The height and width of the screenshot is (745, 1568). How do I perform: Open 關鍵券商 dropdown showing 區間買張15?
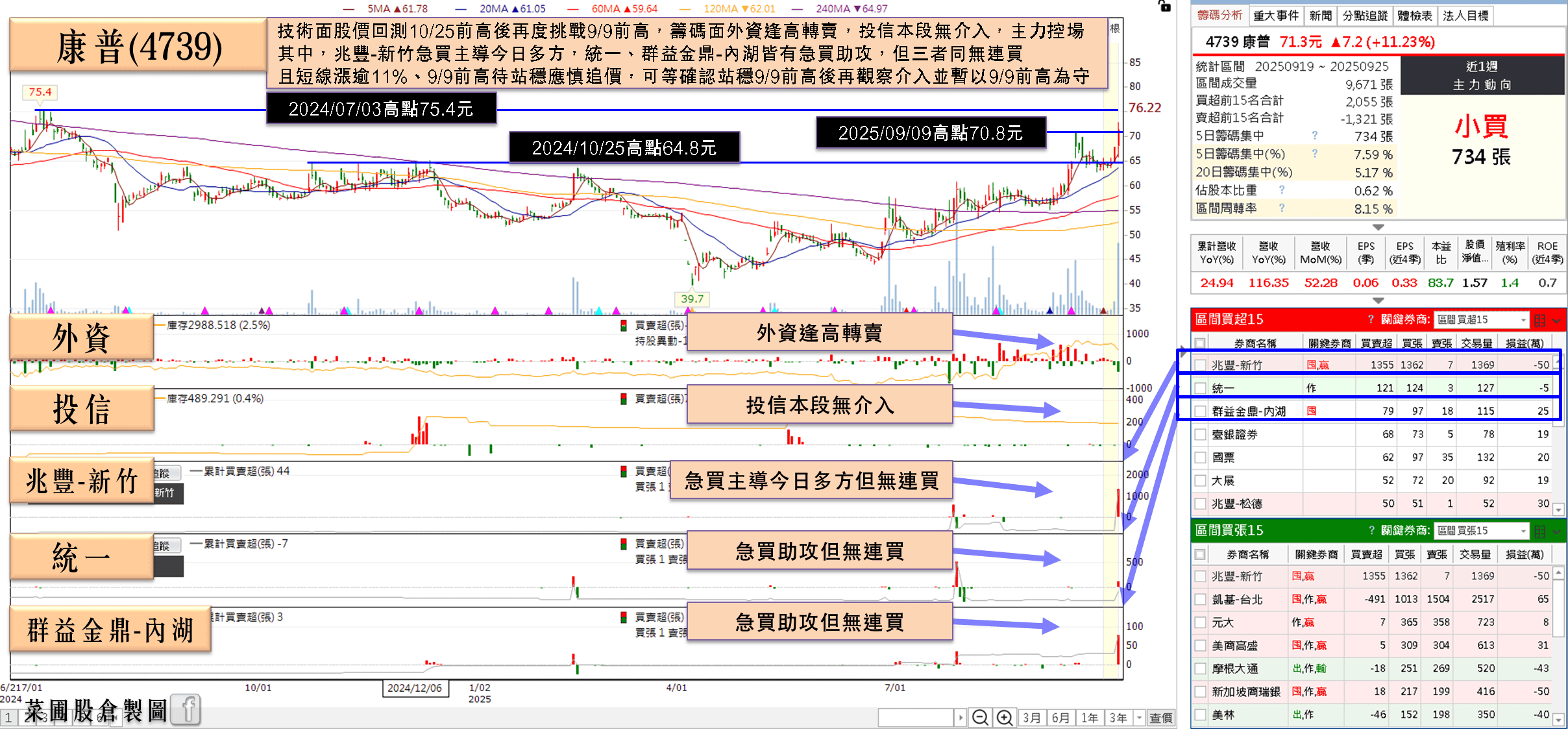1482,531
